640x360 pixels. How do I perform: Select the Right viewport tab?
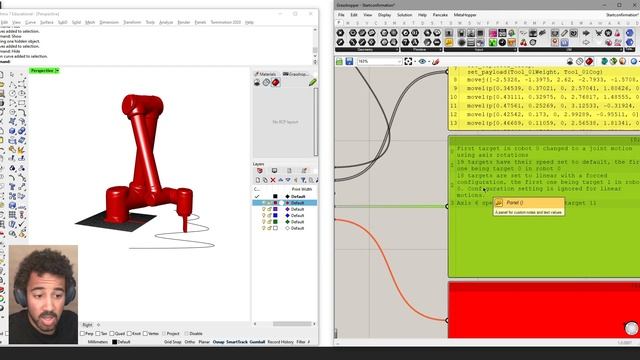point(87,325)
